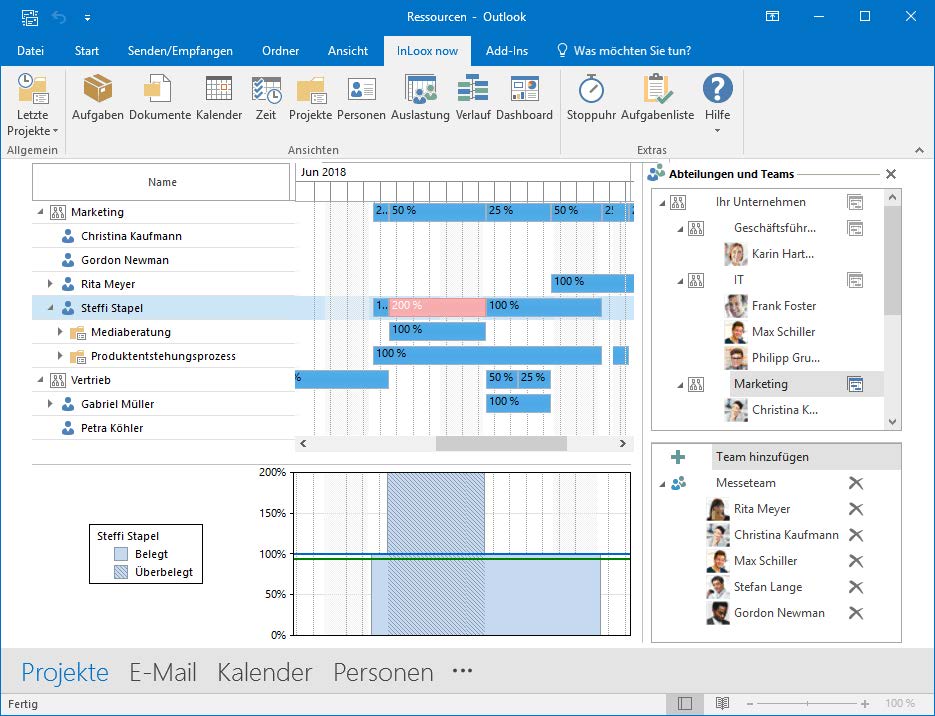Remove Rita Meyer from Messeteam

855,509
